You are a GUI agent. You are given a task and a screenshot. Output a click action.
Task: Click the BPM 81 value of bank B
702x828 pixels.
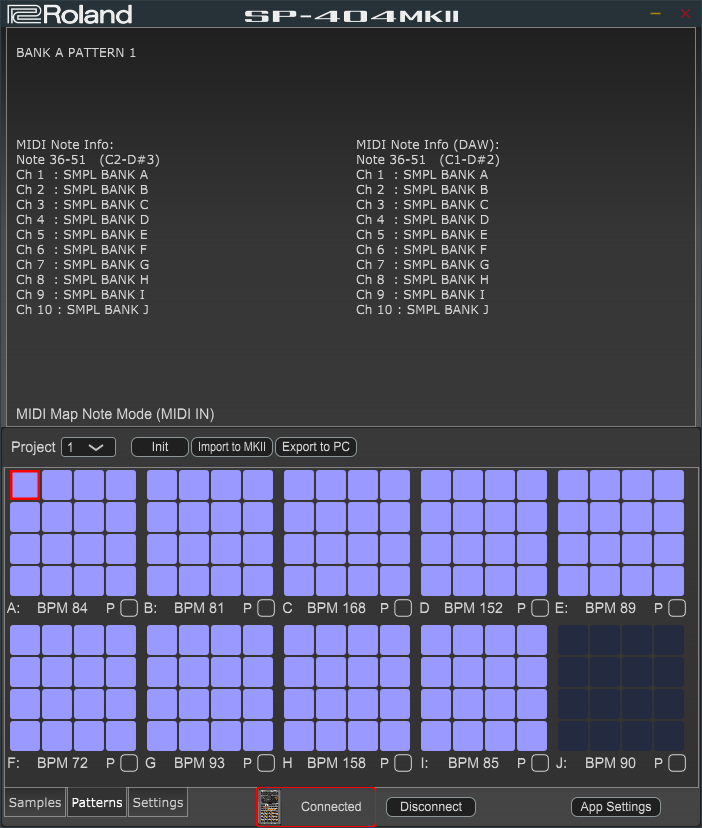click(x=199, y=608)
